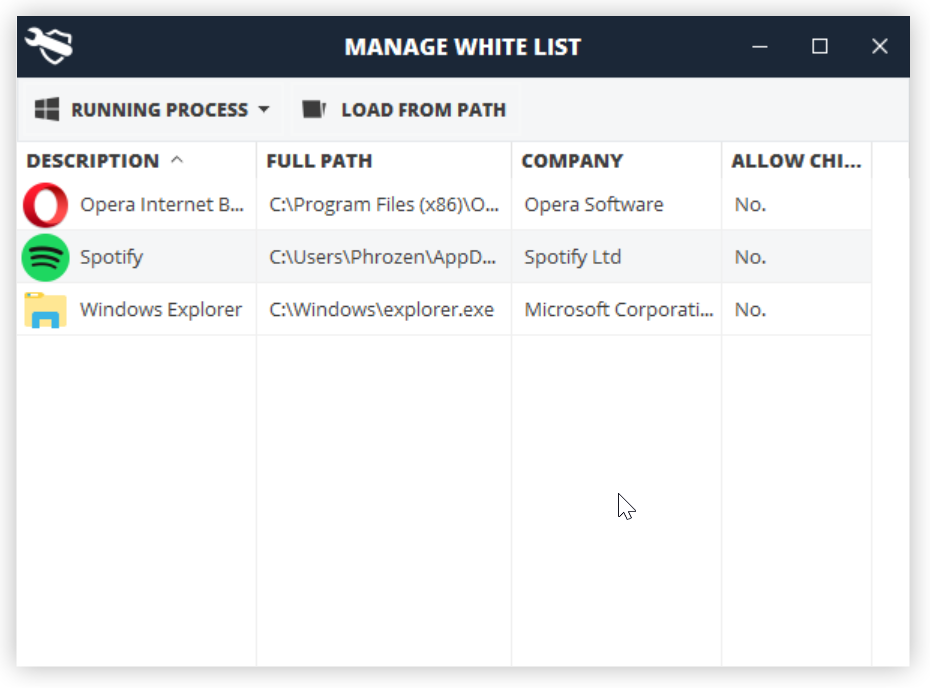Click the folder icon beside Load From Path
The height and width of the screenshot is (688, 930).
click(314, 110)
